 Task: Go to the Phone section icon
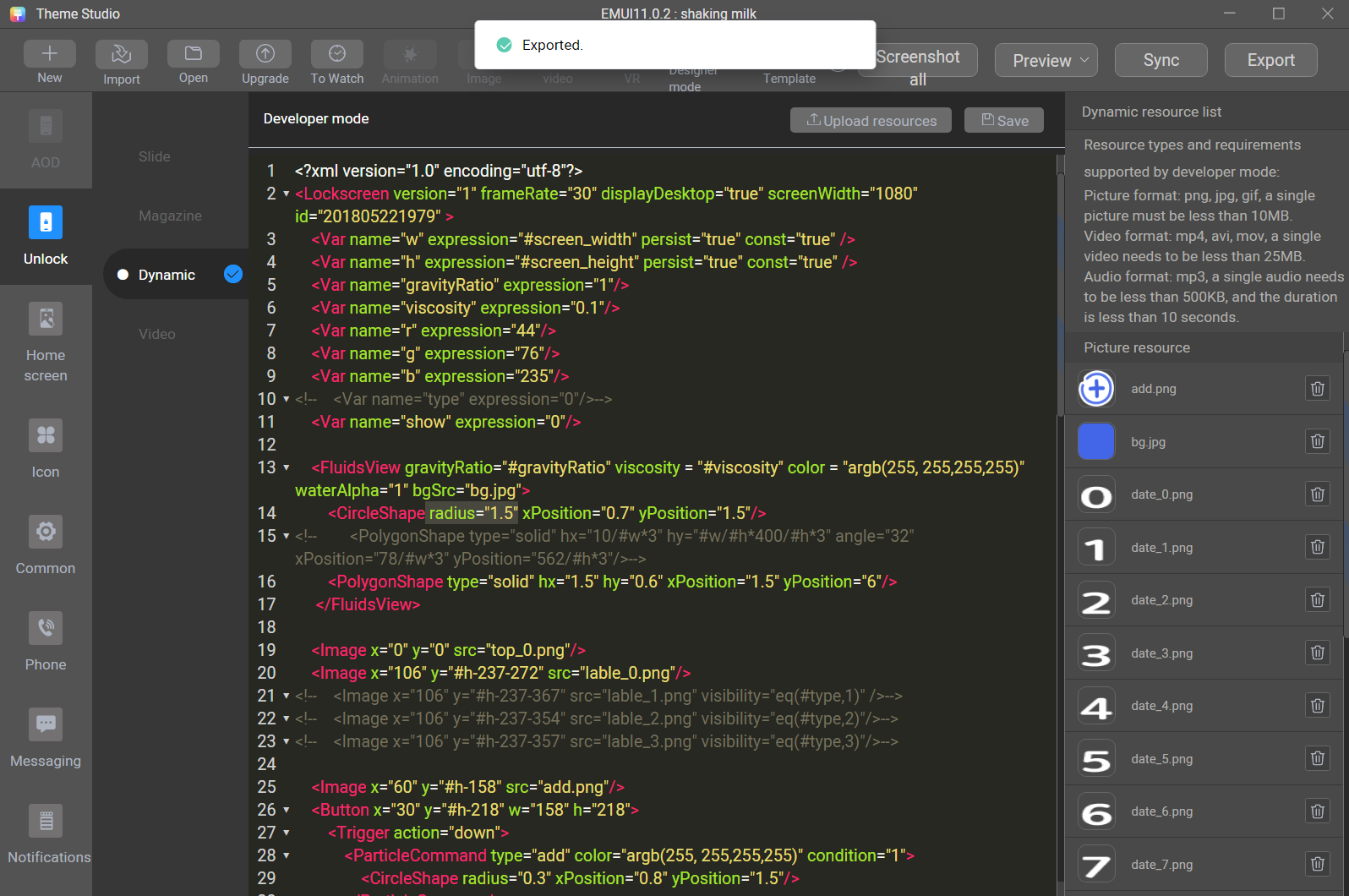(46, 629)
